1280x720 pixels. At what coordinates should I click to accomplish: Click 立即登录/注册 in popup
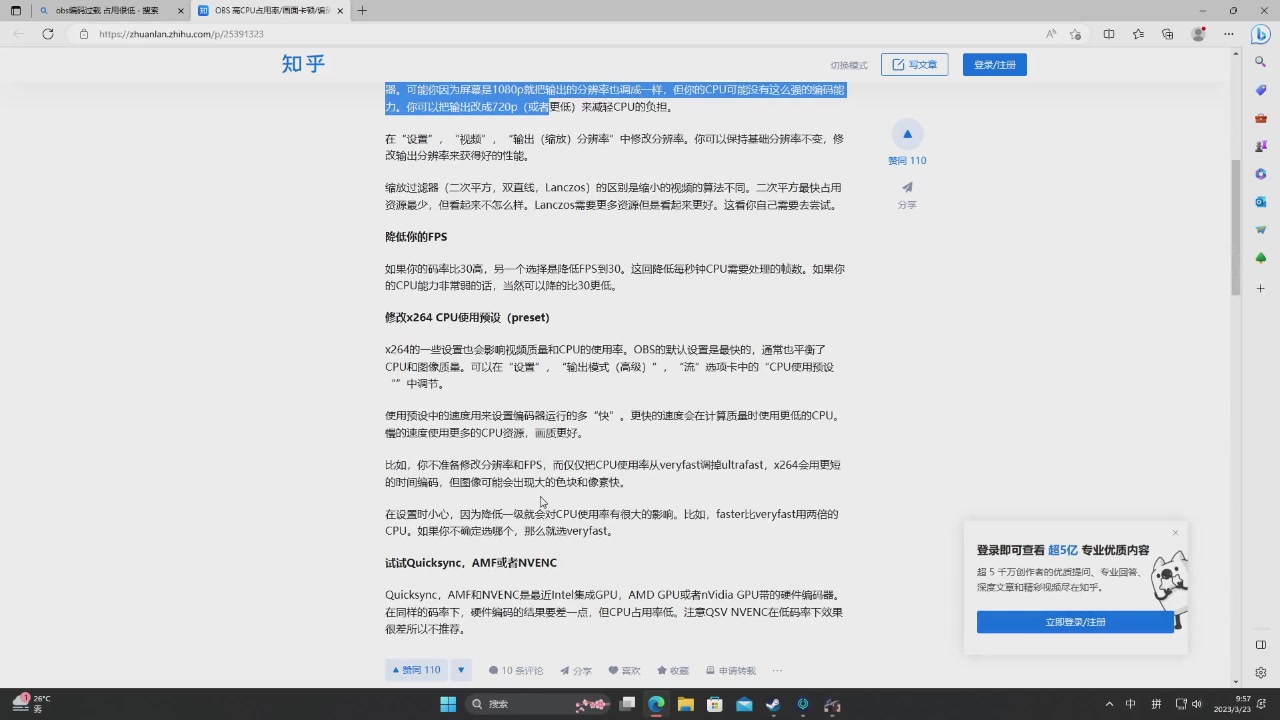(1075, 622)
